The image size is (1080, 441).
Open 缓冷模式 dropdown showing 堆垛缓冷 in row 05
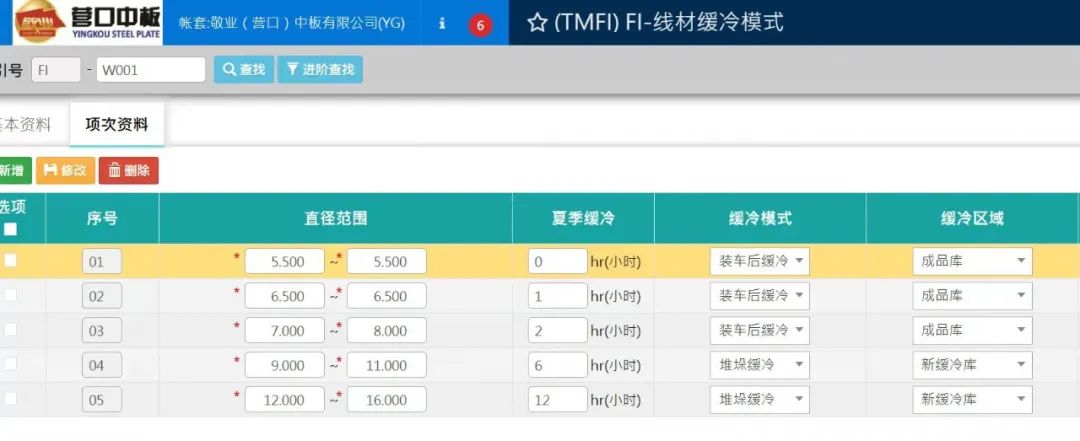(x=760, y=399)
